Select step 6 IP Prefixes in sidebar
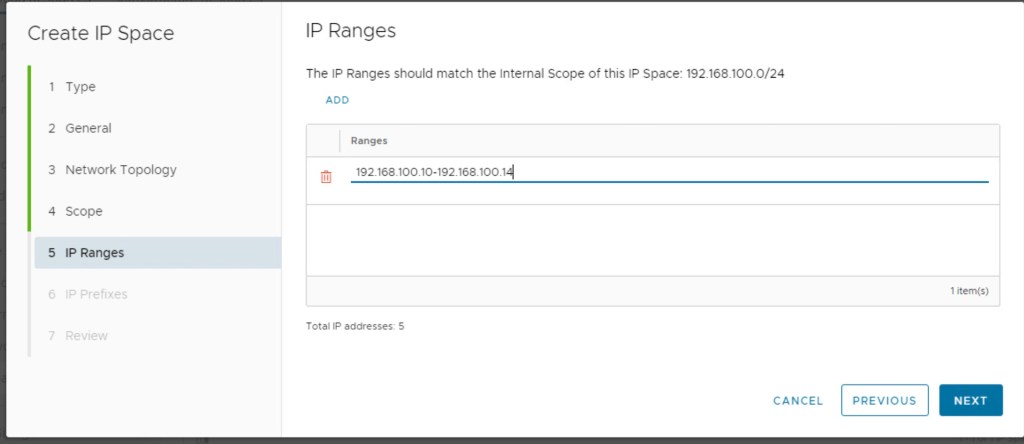Screen dimensions: 1024x444 [96, 294]
